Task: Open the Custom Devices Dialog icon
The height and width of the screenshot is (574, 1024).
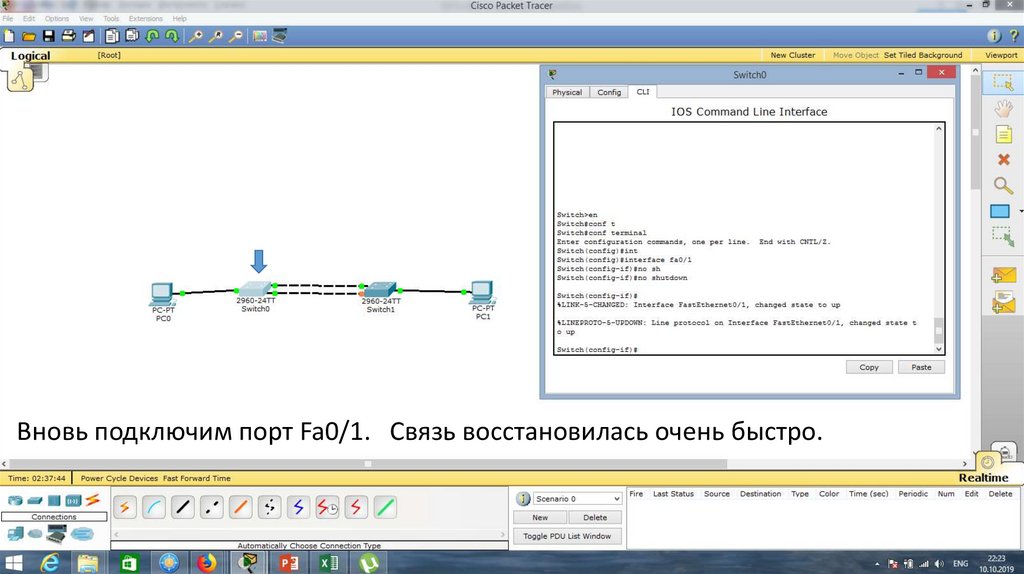Action: click(x=280, y=36)
